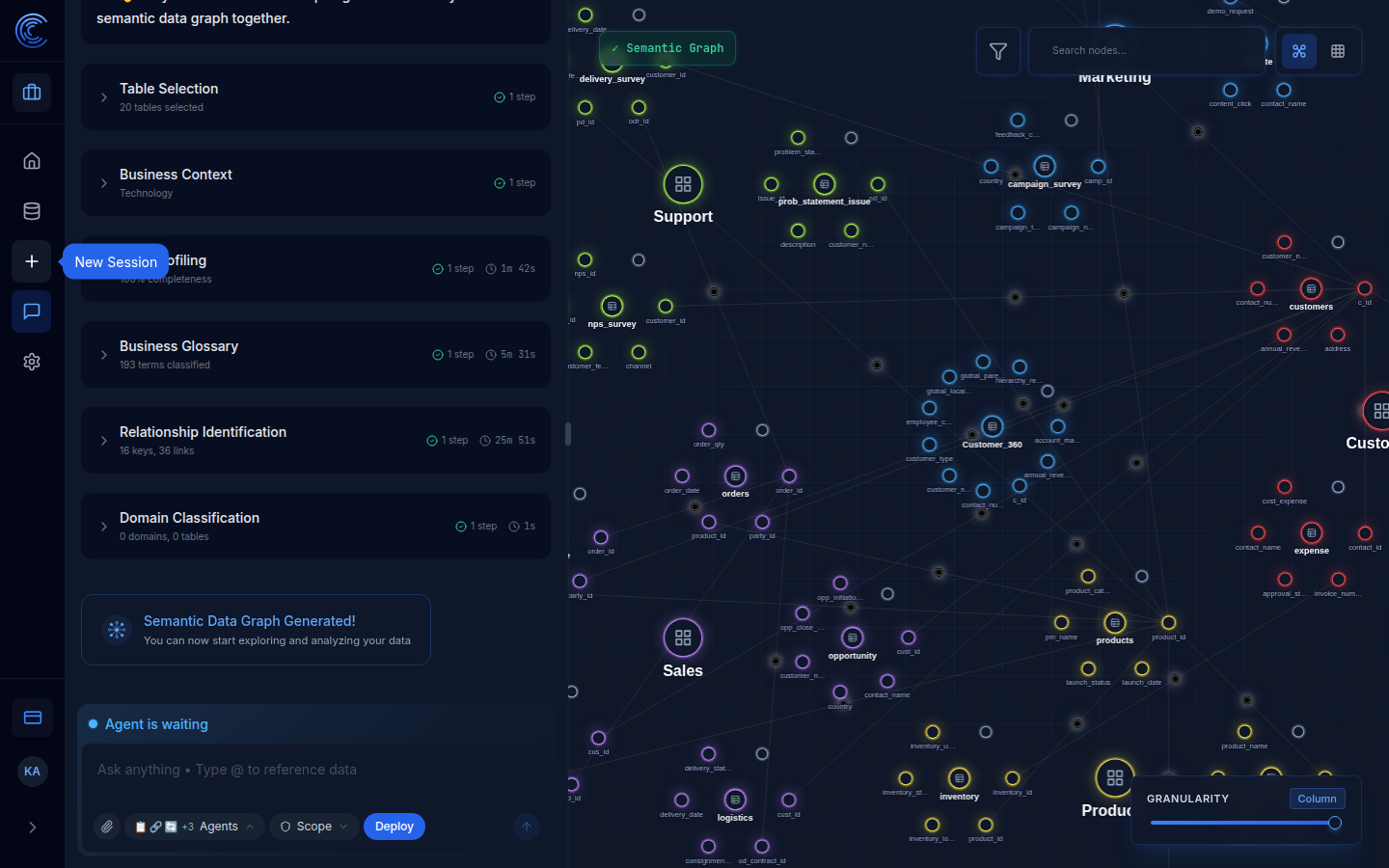Open the workspace briefcase icon

coord(32,93)
